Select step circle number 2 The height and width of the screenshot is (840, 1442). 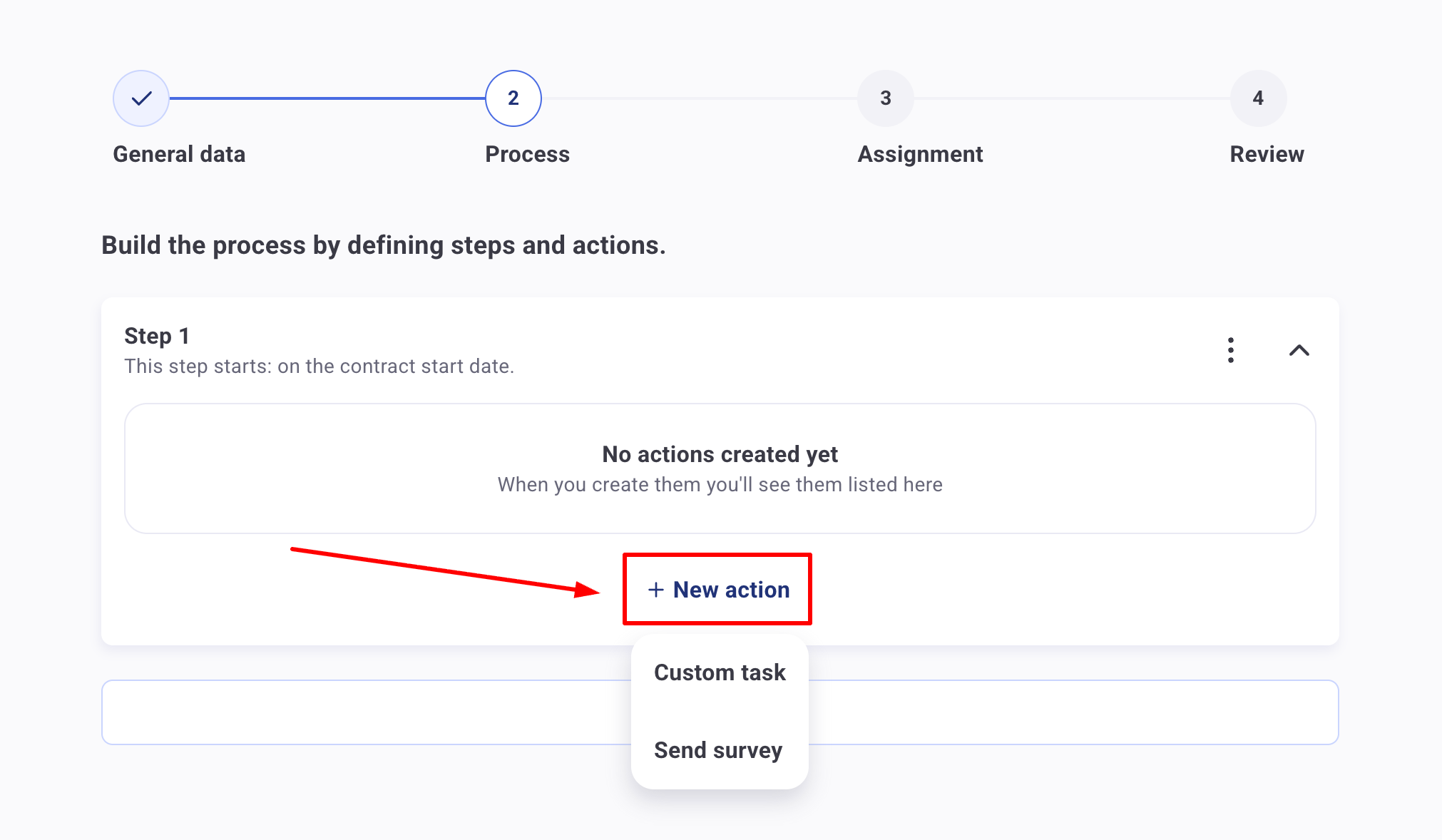click(x=513, y=98)
